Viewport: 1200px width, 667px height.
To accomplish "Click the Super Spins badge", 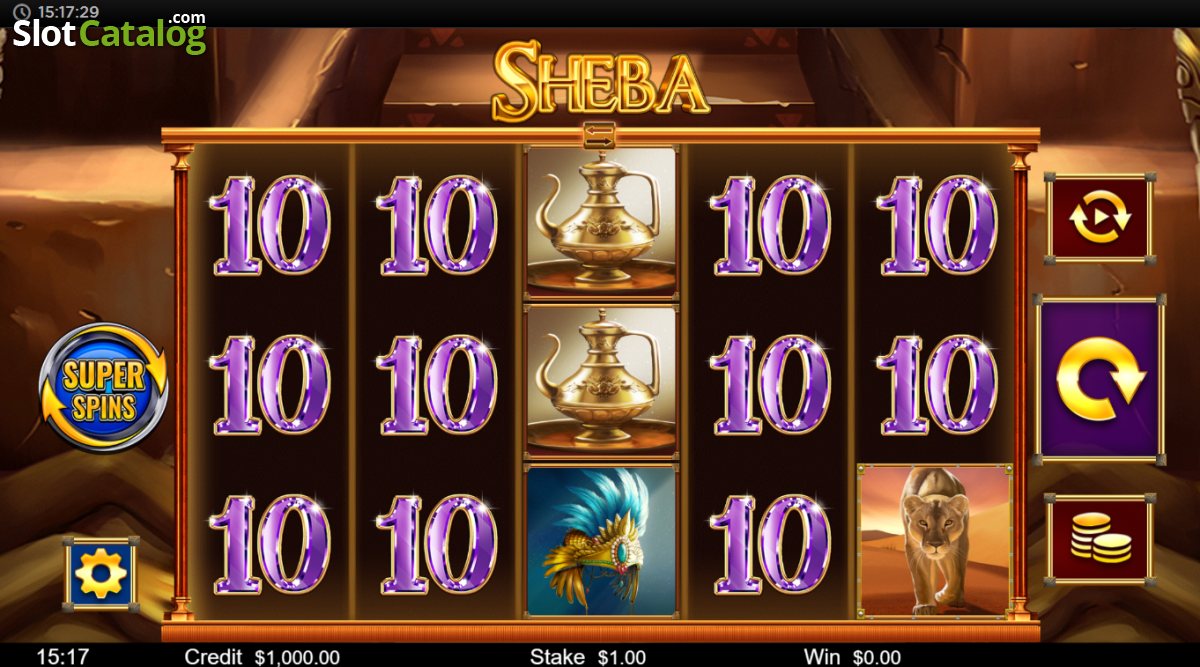I will point(103,388).
